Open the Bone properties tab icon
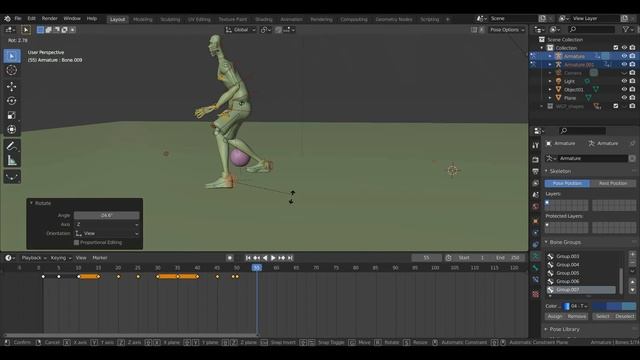 [x=536, y=268]
